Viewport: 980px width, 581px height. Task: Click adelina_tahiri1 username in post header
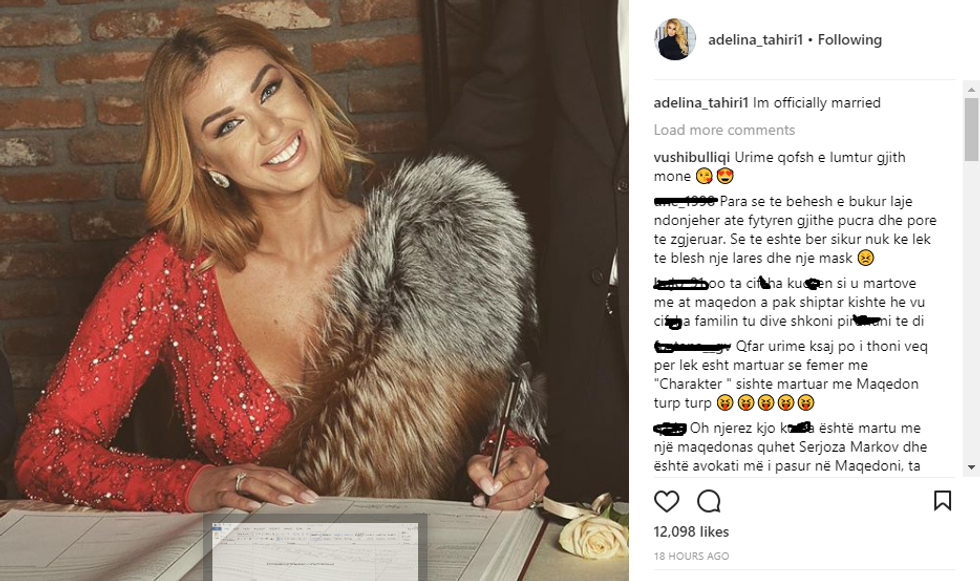pos(755,40)
